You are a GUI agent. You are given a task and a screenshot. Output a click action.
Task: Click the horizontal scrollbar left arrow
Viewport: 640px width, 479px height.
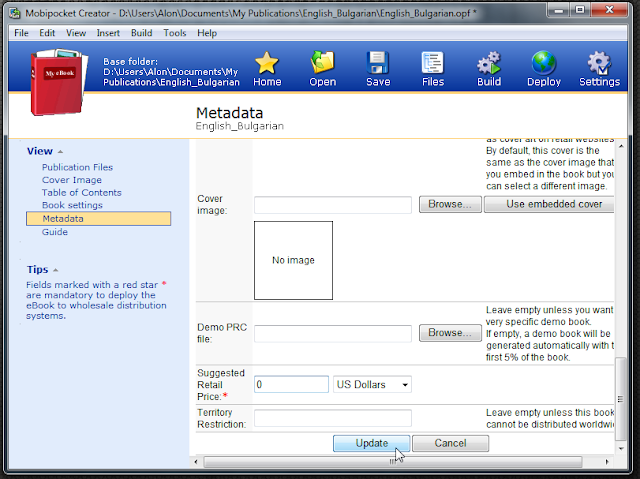click(196, 462)
